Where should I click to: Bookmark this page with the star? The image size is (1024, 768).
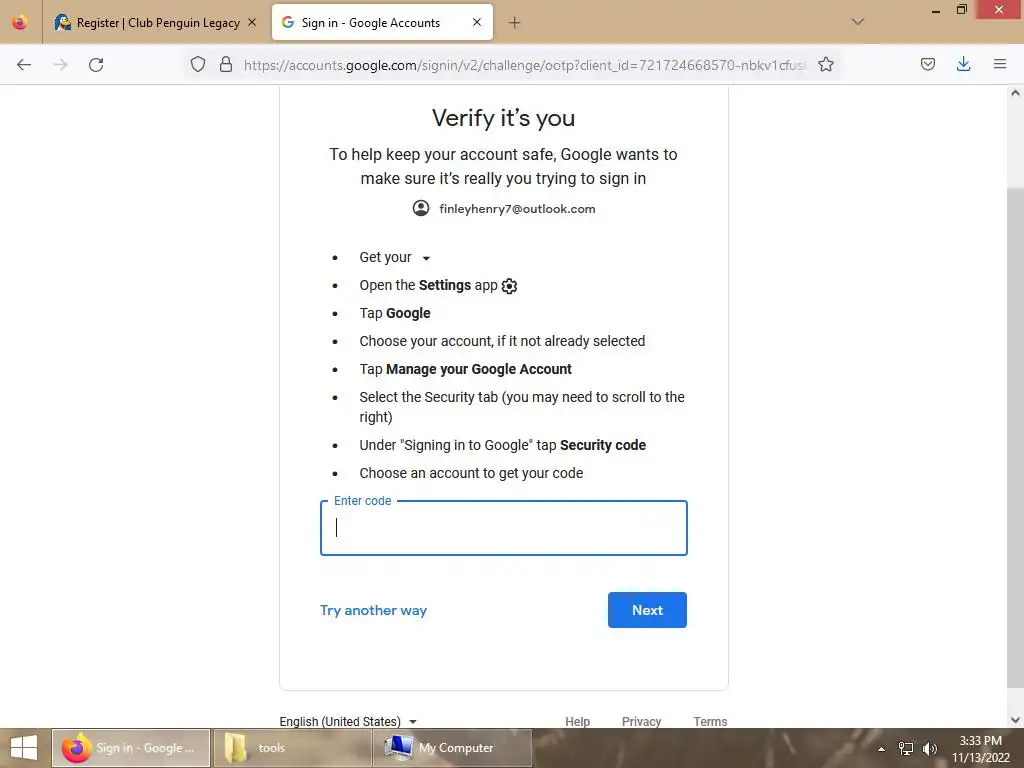pos(825,64)
